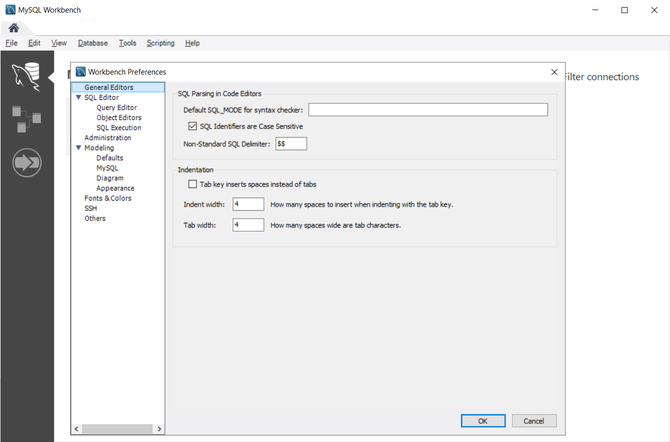Select MySQL under Modeling
Screen dimensions: 670x442
[x=107, y=168]
